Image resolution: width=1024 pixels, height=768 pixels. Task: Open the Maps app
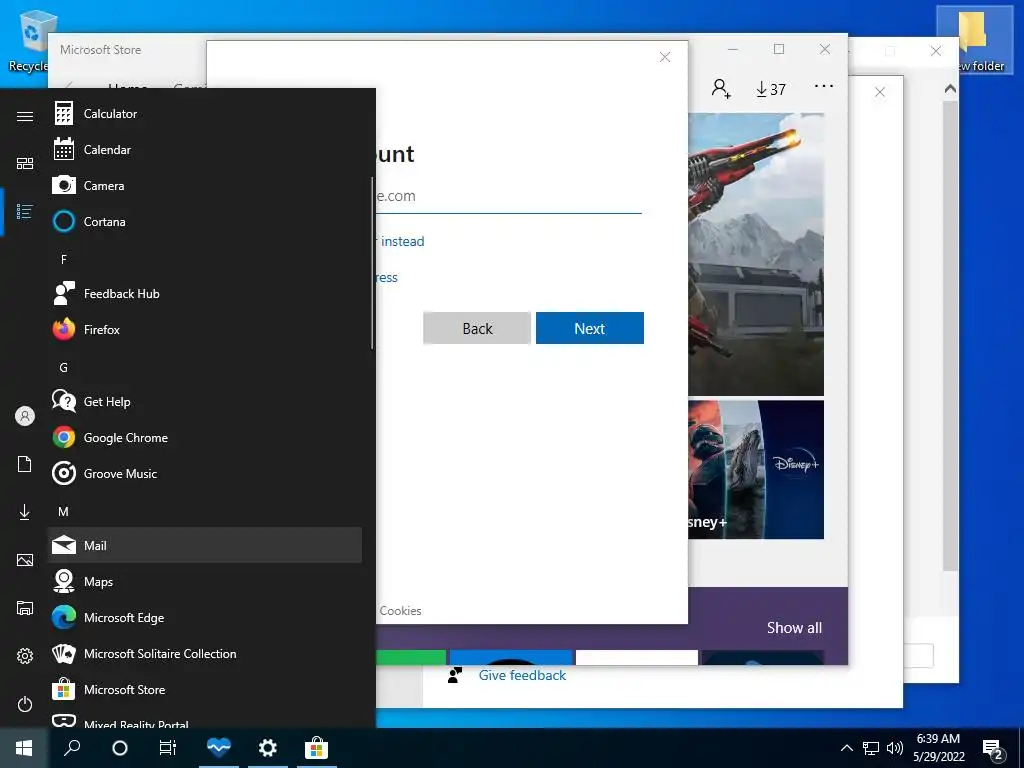tap(204, 581)
